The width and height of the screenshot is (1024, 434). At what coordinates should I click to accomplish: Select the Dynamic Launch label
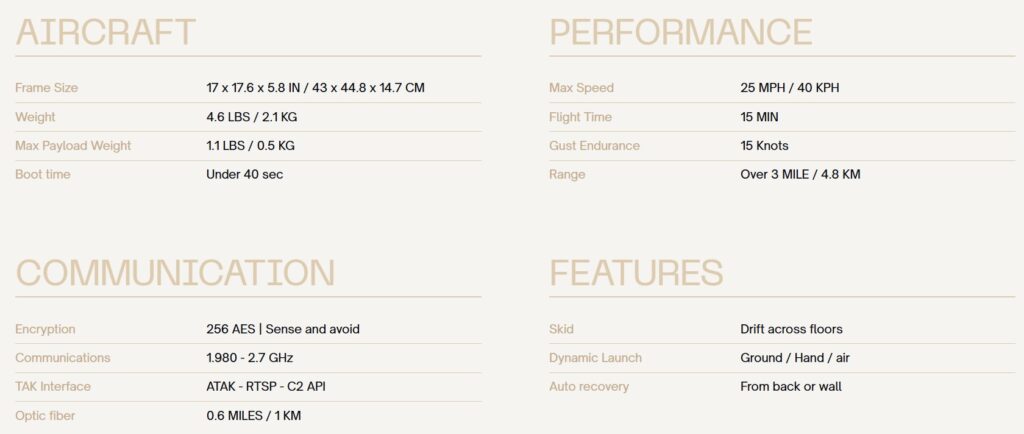pos(596,358)
